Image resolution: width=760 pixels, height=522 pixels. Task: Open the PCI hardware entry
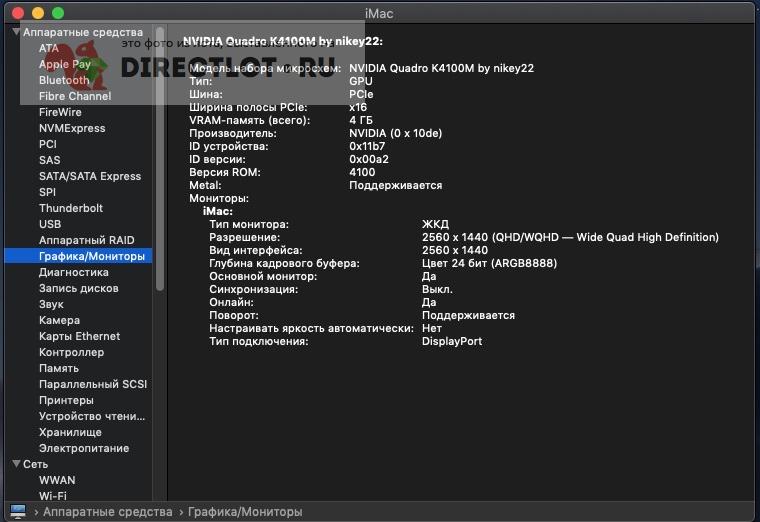pos(48,144)
